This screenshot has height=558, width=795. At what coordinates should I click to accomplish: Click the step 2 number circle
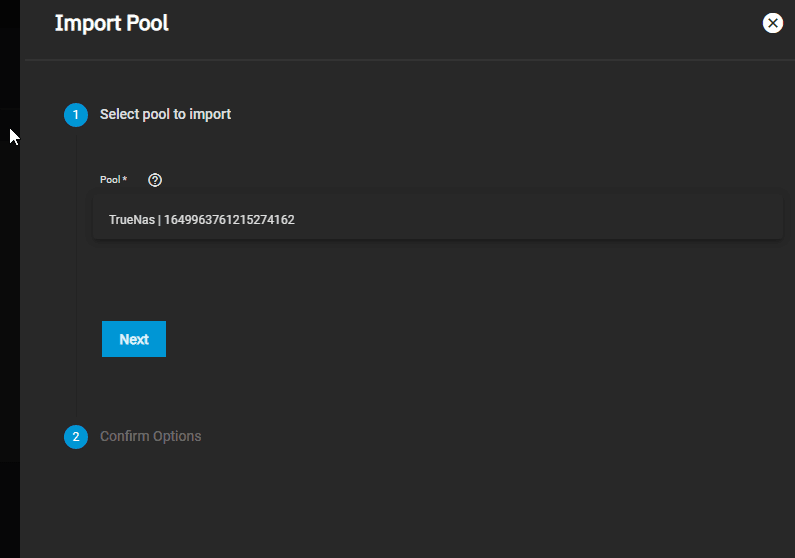coord(76,437)
